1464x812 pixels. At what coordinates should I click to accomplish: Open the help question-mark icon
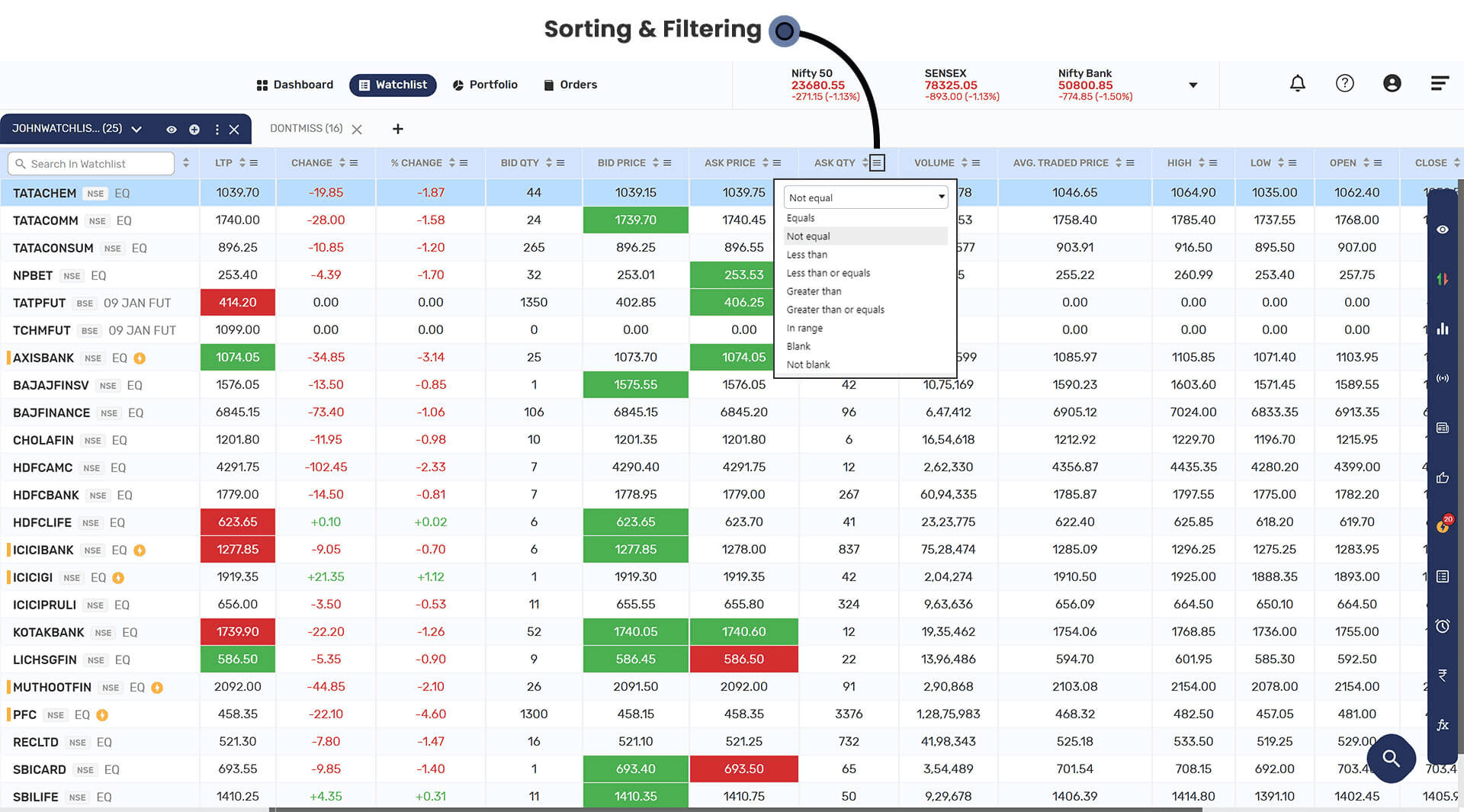[x=1345, y=83]
